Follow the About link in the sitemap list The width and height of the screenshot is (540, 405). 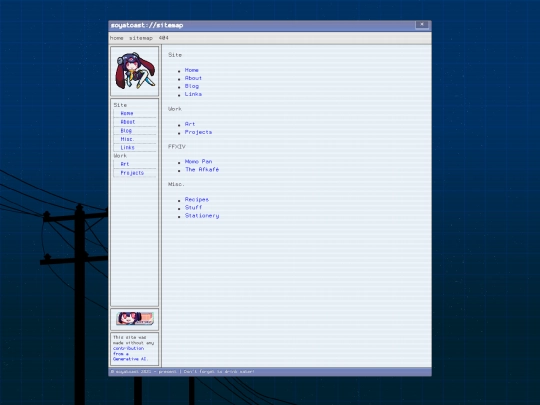[193, 78]
